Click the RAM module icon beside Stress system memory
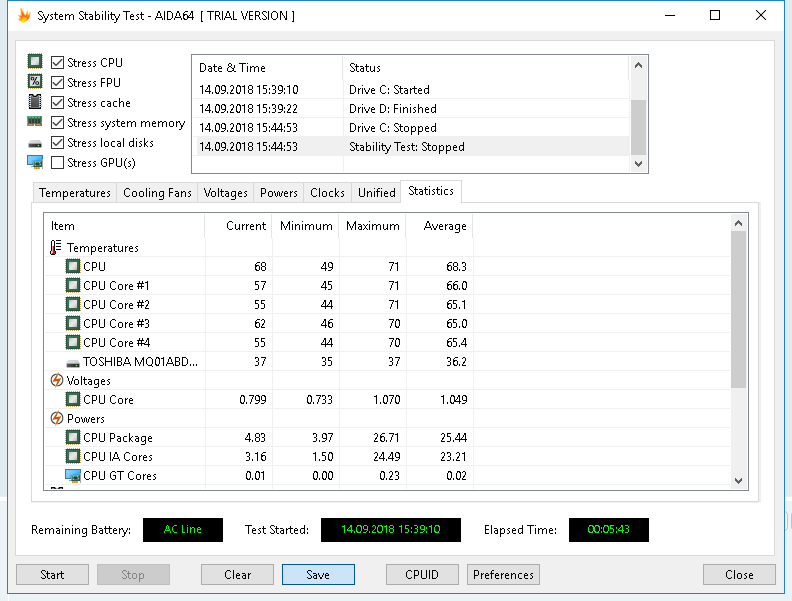 coord(35,121)
